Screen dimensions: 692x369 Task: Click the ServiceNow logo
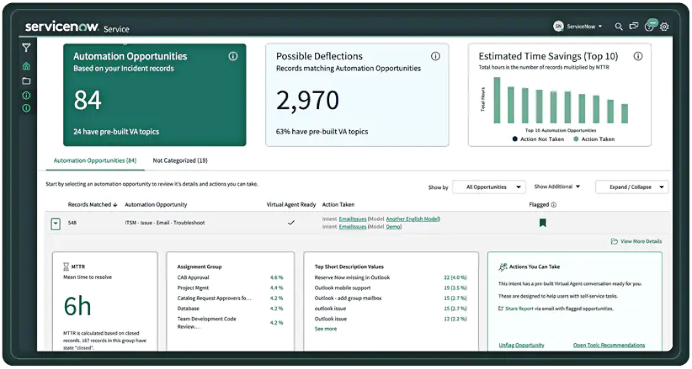click(x=62, y=27)
